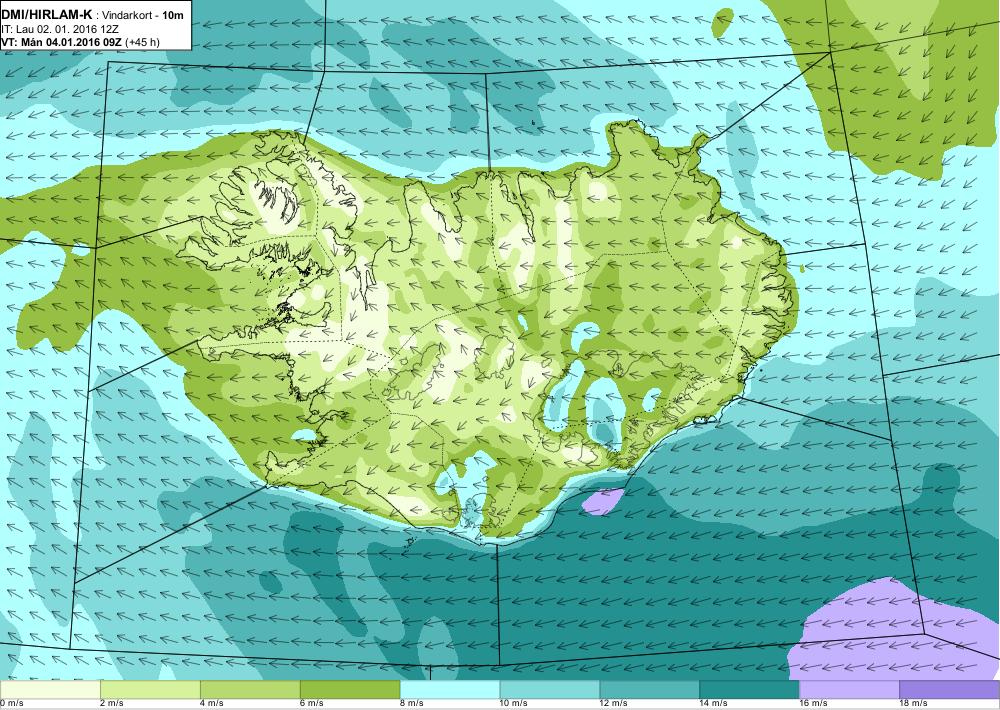Image resolution: width=1000 pixels, height=710 pixels.
Task: Select the light cyan 8–10 m/s legend swatch
Action: 450,690
